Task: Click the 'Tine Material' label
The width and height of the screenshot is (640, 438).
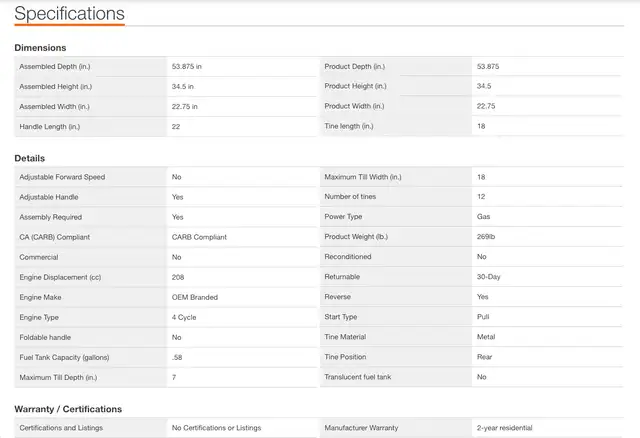Action: [x=345, y=336]
